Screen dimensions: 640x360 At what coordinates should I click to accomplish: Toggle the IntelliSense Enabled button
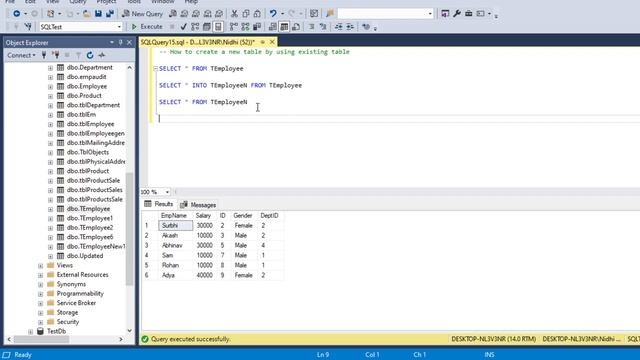(x=218, y=27)
